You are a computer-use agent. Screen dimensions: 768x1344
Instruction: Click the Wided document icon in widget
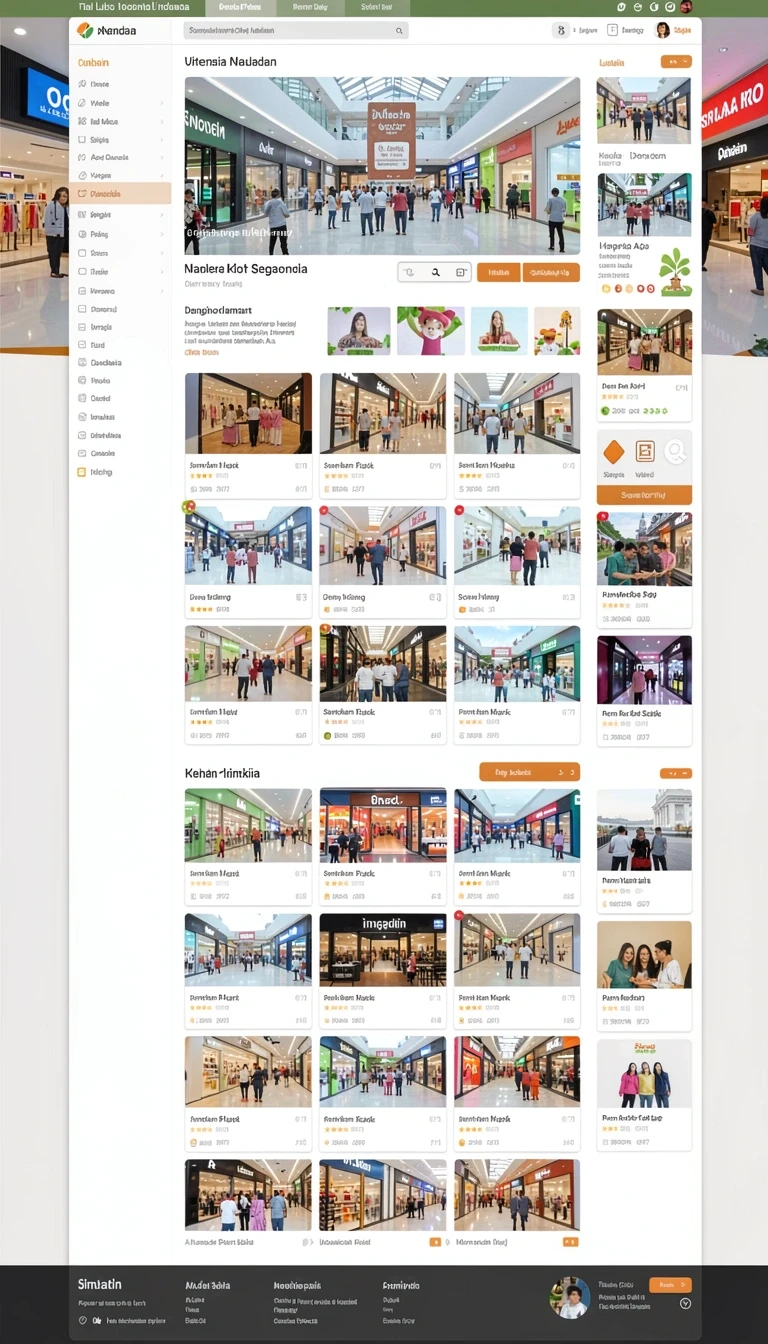[645, 452]
